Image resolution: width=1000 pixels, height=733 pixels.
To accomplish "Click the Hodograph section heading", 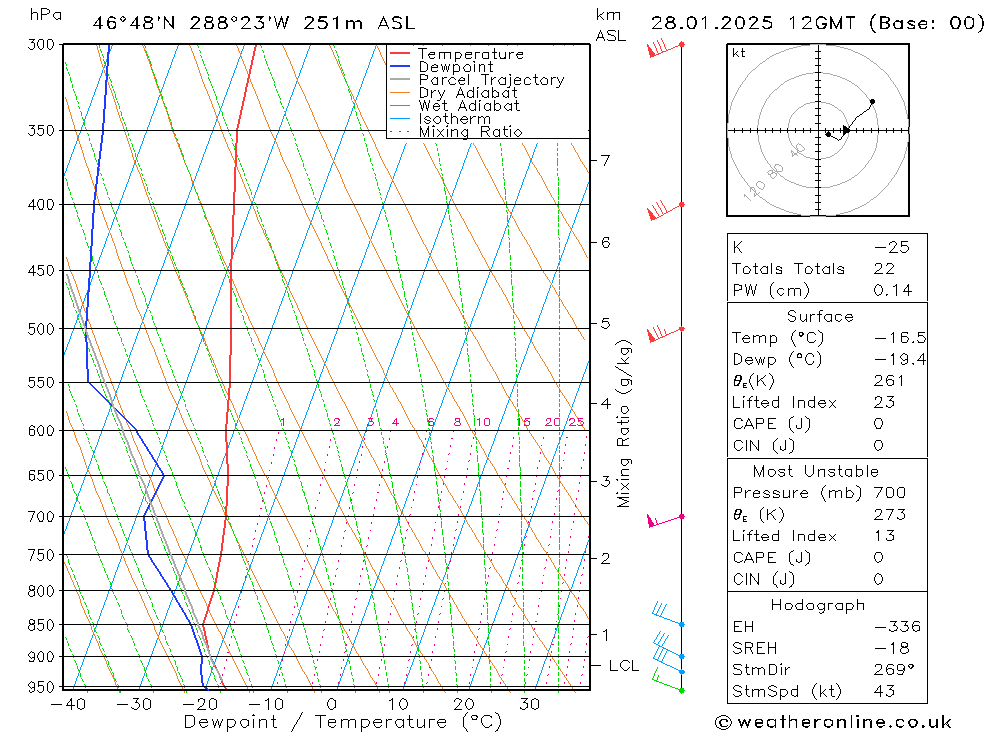I will tap(818, 605).
